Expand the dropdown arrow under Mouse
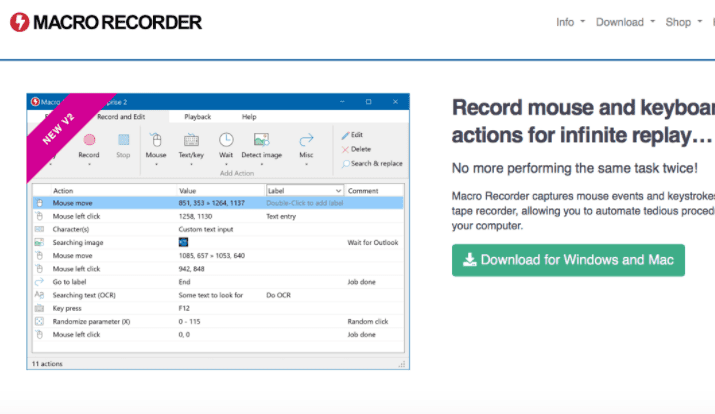This screenshot has width=715, height=414. pos(156,165)
